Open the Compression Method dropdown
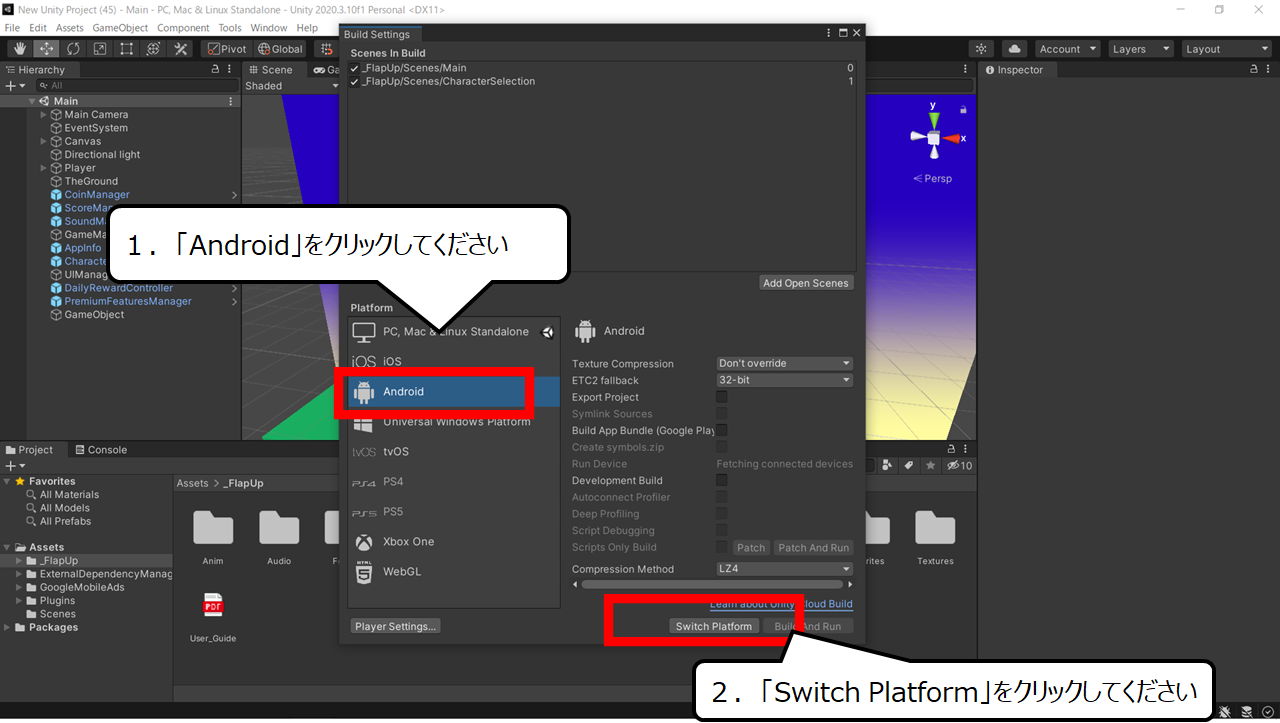 [x=785, y=569]
